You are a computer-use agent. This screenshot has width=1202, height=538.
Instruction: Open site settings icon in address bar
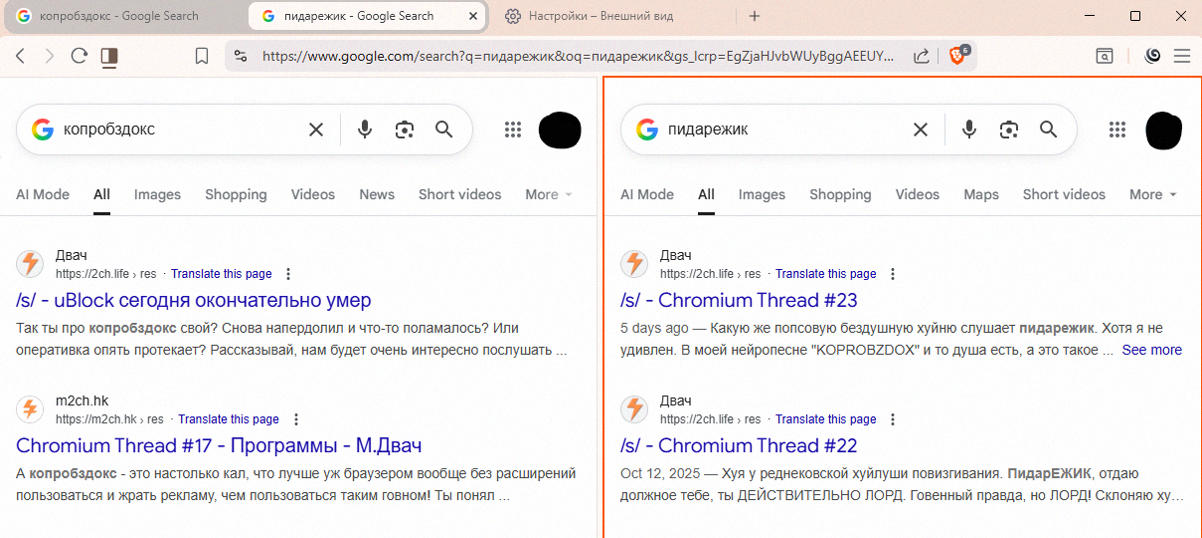[x=240, y=57]
